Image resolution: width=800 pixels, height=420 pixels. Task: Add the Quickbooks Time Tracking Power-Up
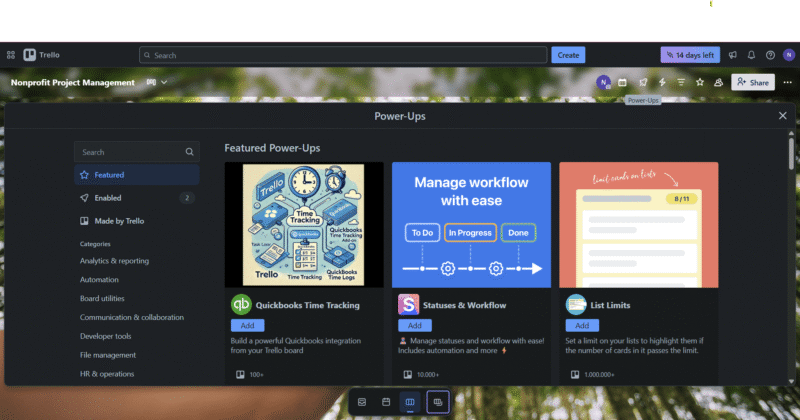[247, 326]
